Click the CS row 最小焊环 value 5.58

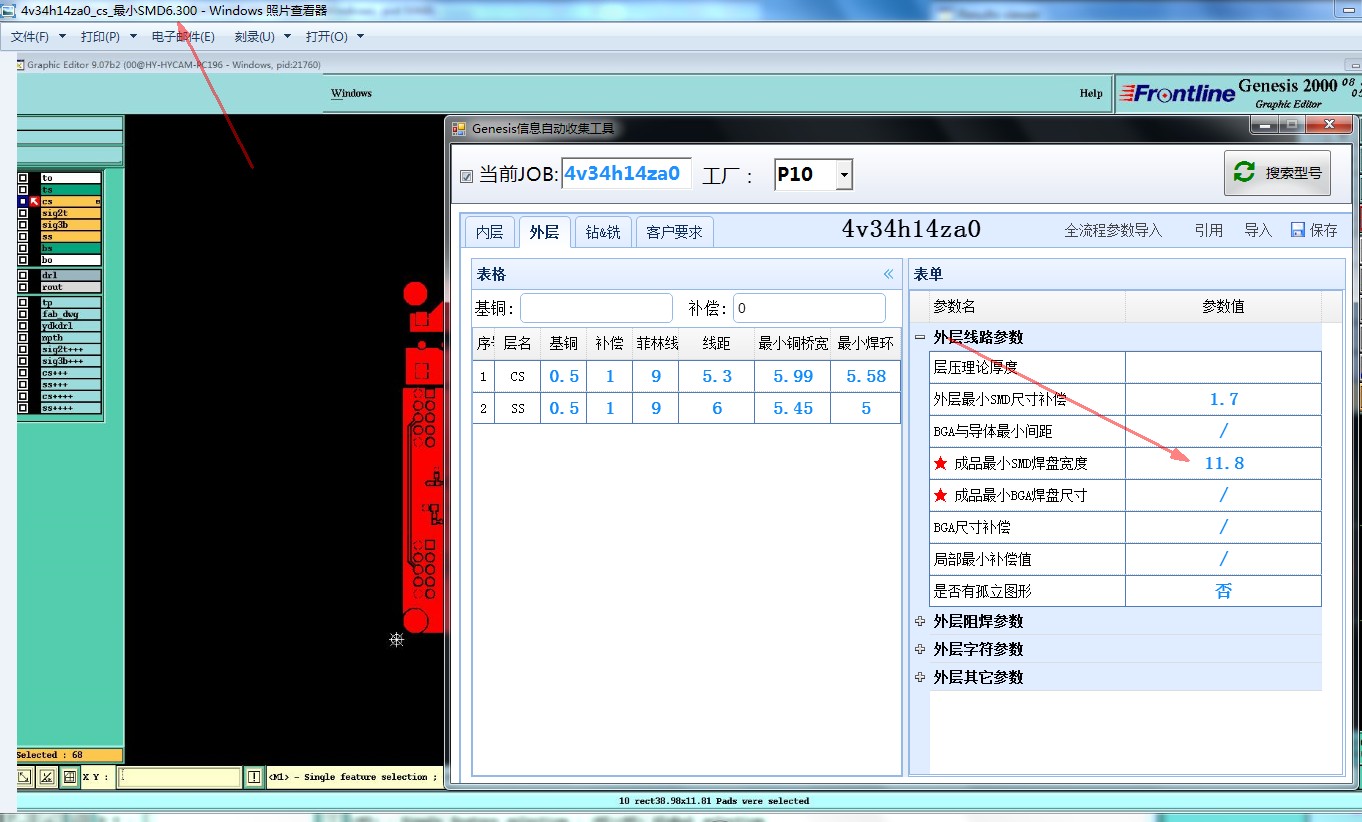coord(866,376)
